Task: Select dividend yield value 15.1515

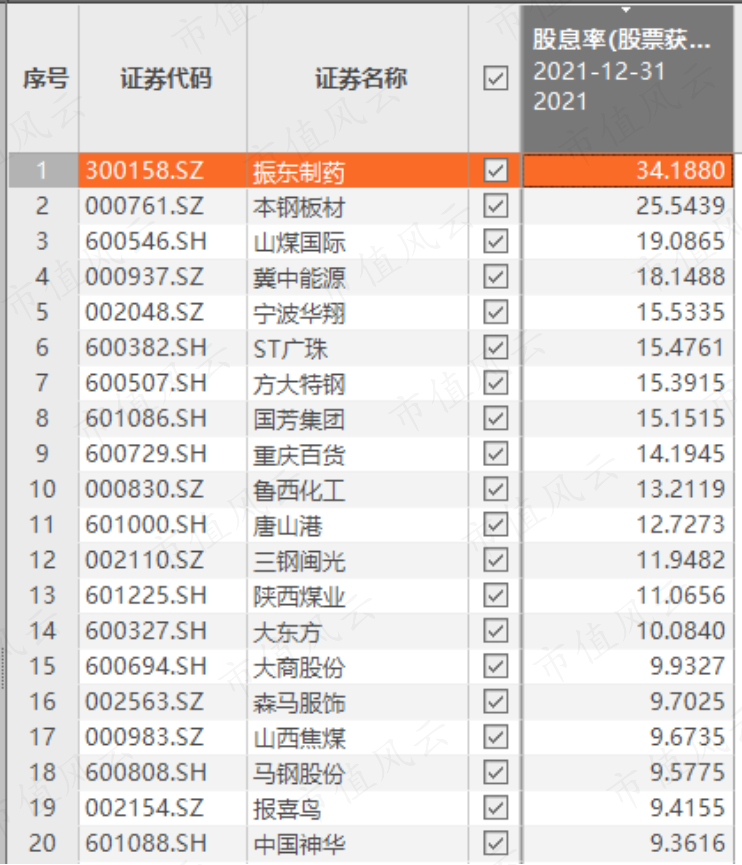Action: click(680, 418)
